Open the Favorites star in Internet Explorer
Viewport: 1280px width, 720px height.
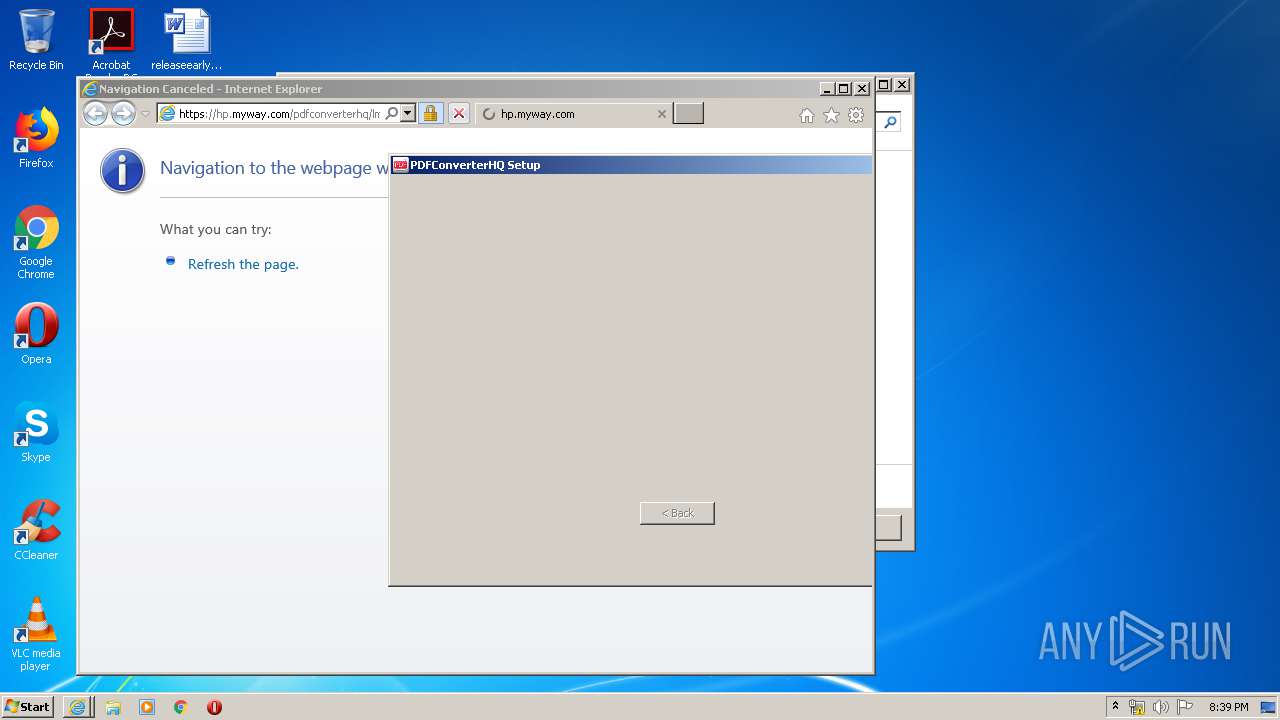click(x=831, y=115)
